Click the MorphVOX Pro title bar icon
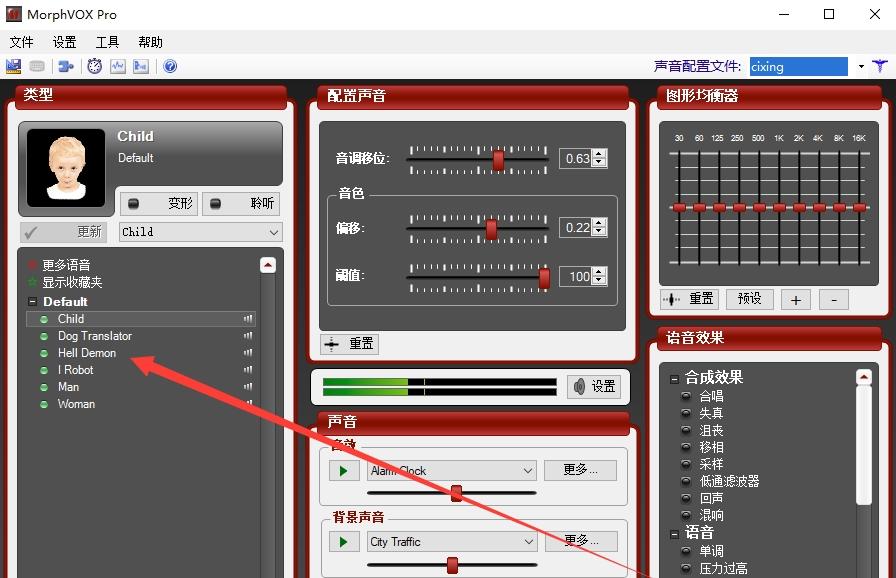Image resolution: width=896 pixels, height=578 pixels. 14,14
